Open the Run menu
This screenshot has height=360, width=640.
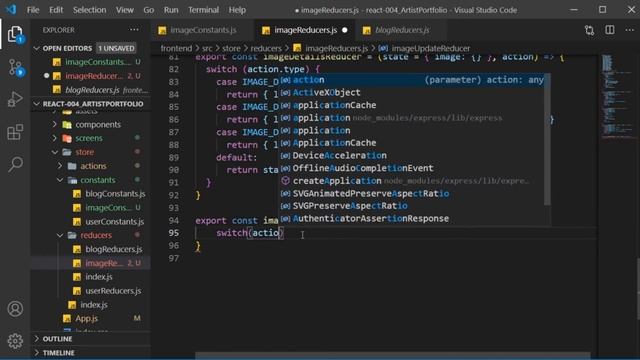171,10
